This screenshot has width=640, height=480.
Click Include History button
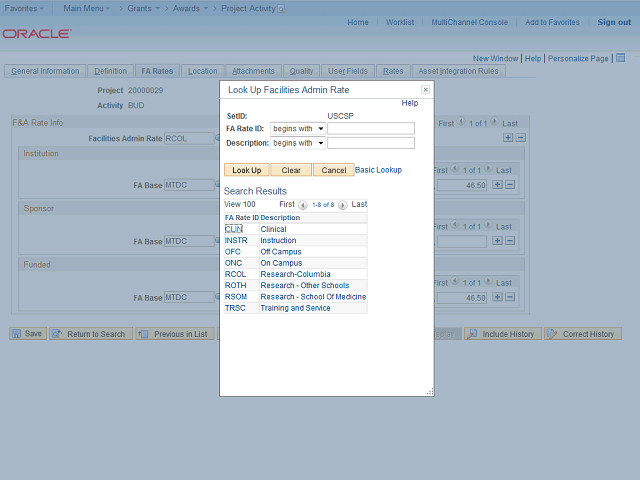(x=502, y=333)
